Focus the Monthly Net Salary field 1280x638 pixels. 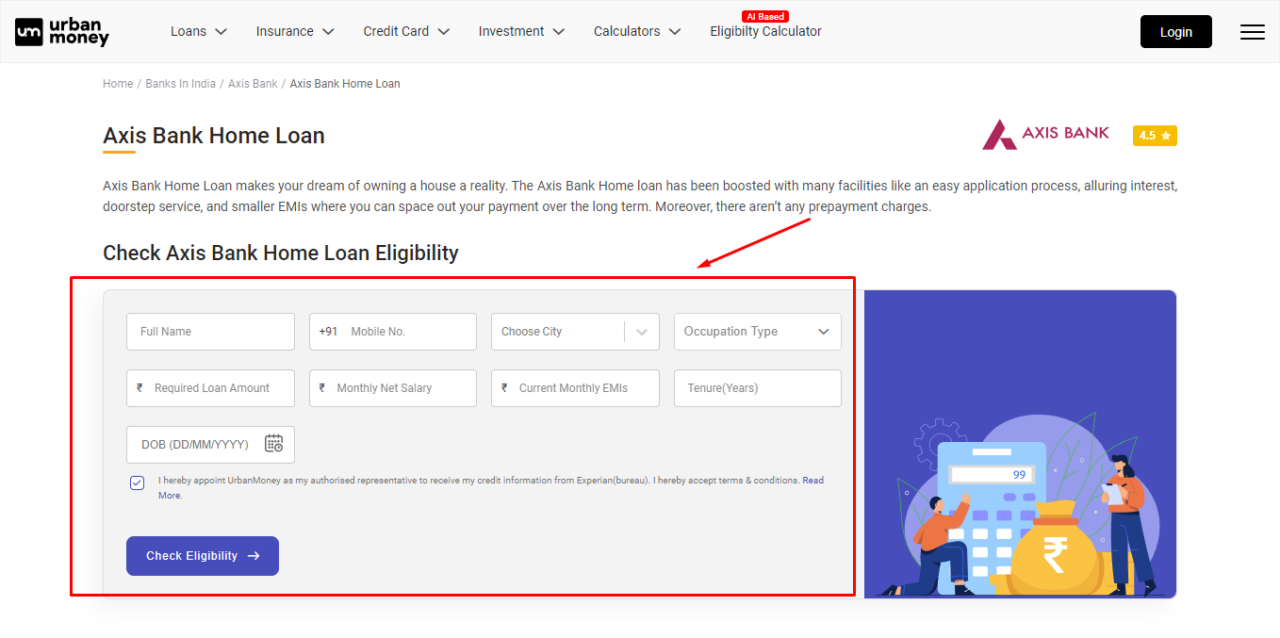(393, 388)
